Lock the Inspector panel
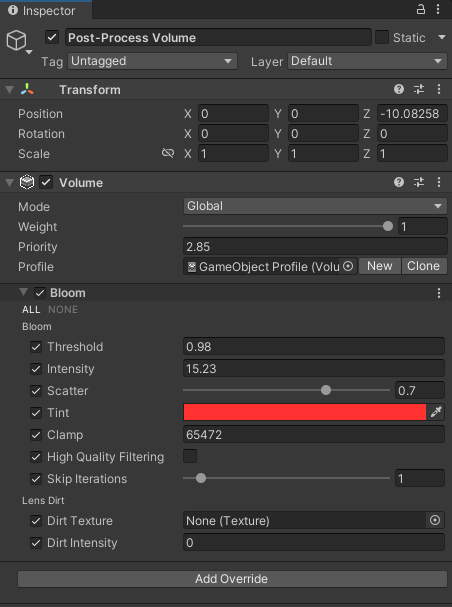 [421, 9]
